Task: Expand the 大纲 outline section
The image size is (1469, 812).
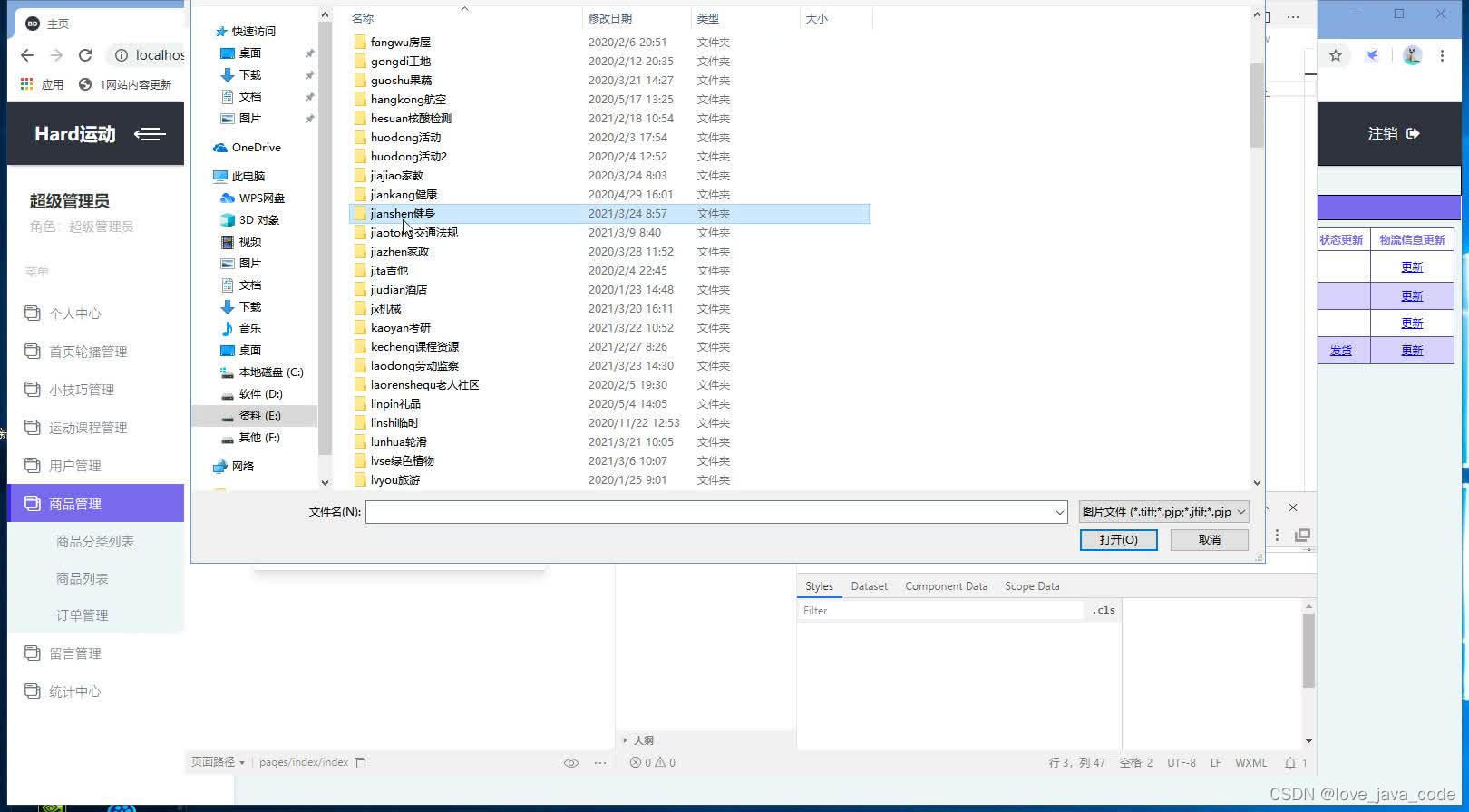Action: coord(638,740)
